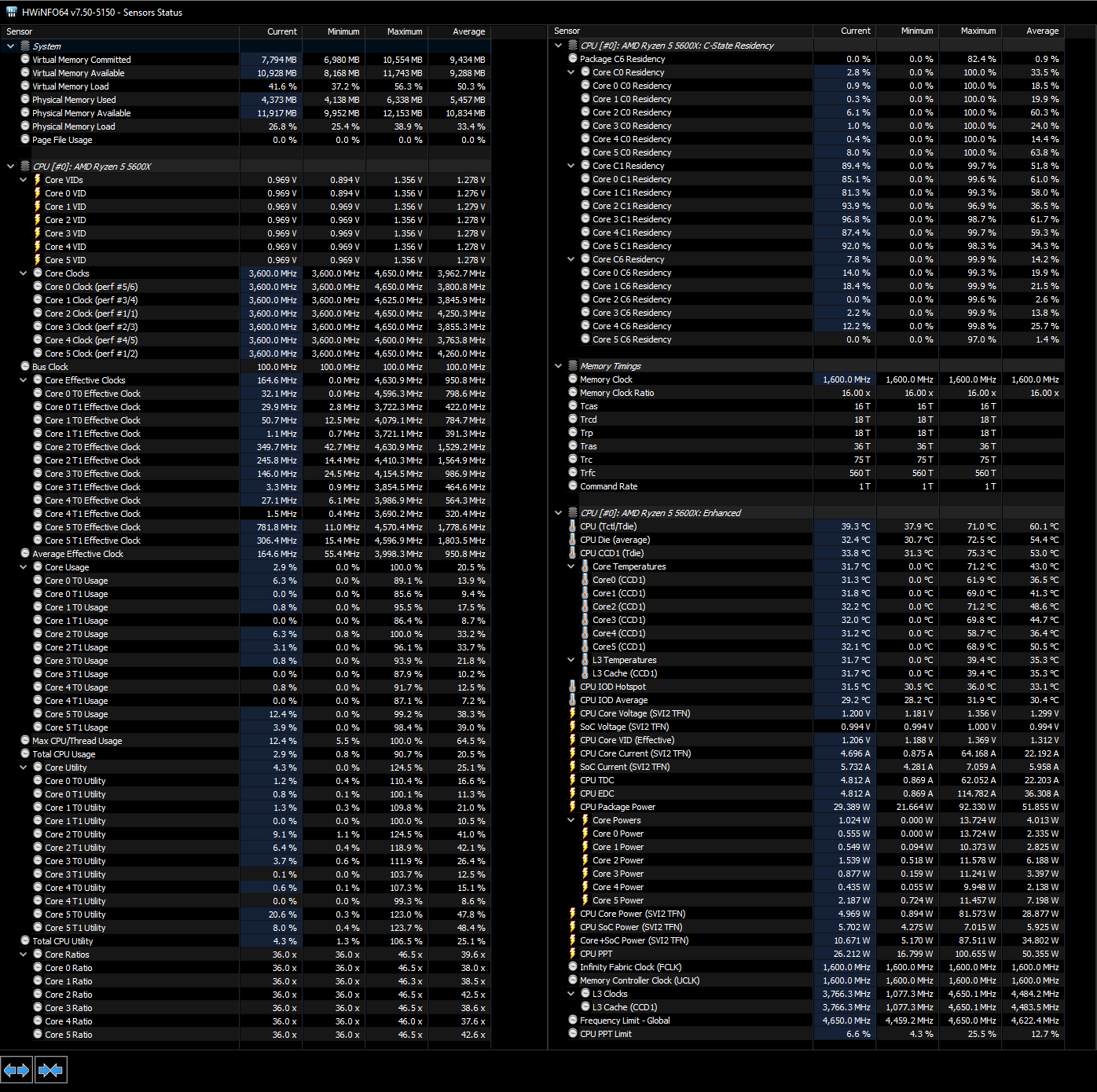Viewport: 1097px width, 1092px height.
Task: Select the Average Effective Clock row
Action: pos(246,554)
